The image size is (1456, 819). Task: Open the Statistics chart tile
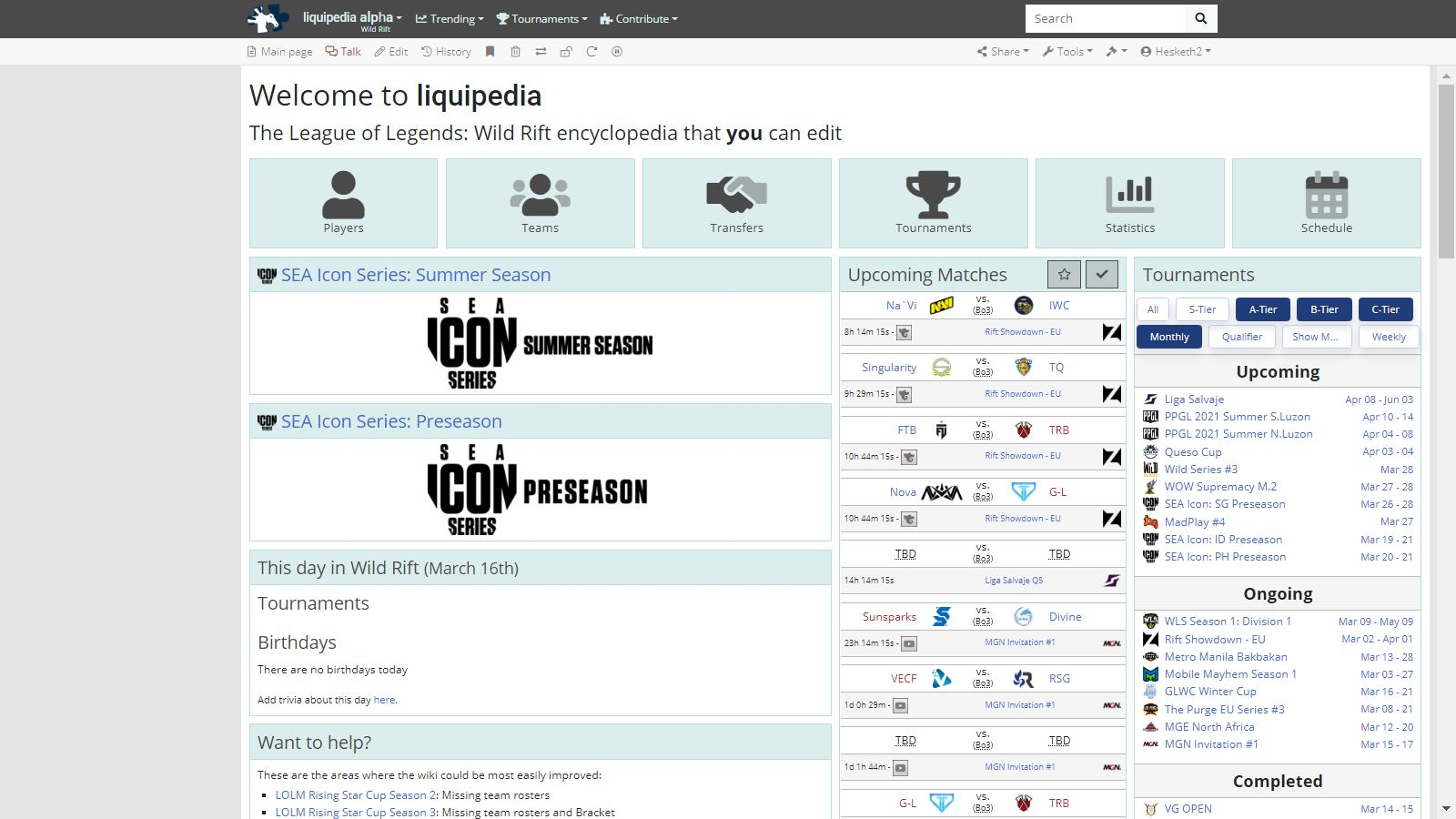1130,203
